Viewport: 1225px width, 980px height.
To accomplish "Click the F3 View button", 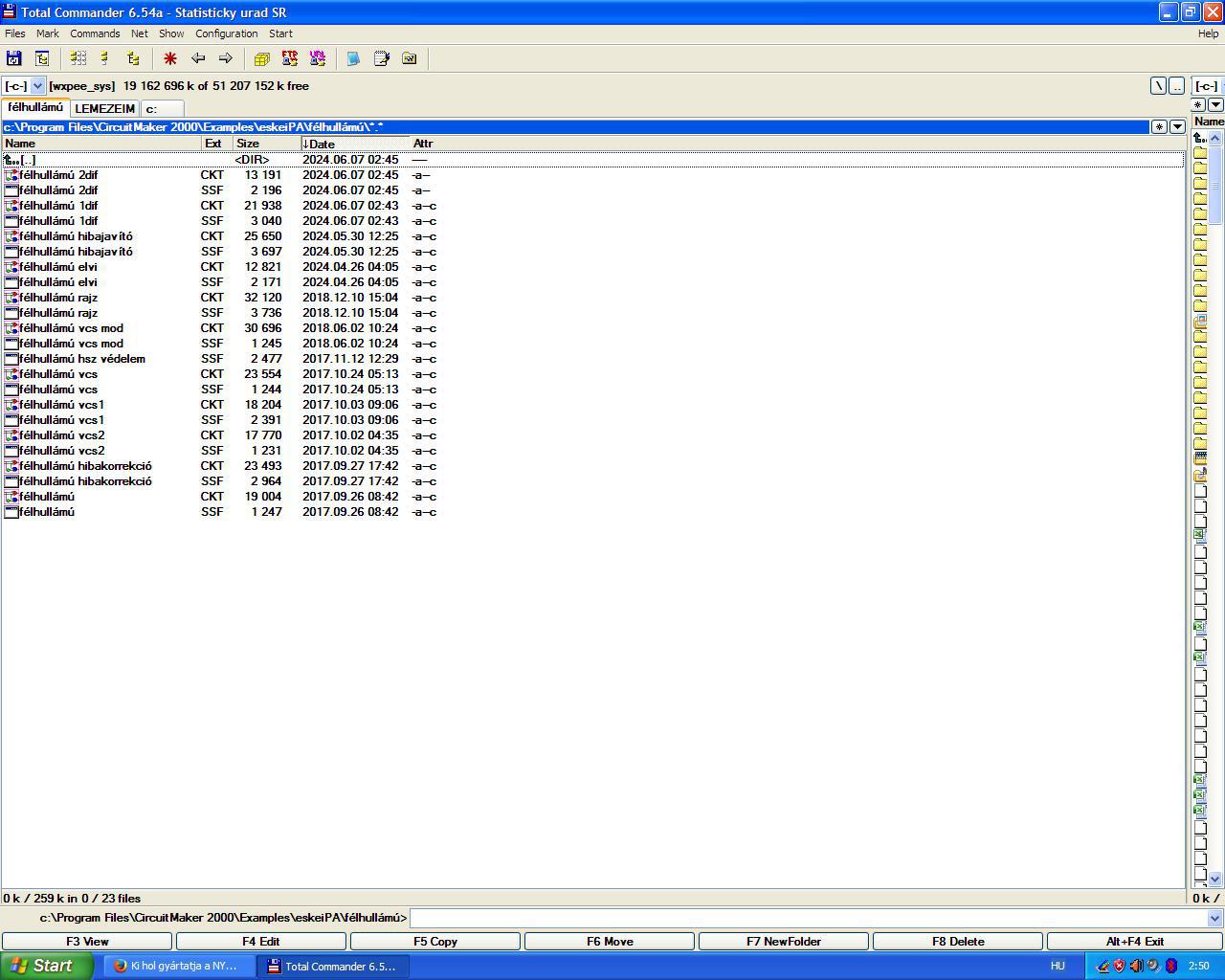I will (87, 942).
